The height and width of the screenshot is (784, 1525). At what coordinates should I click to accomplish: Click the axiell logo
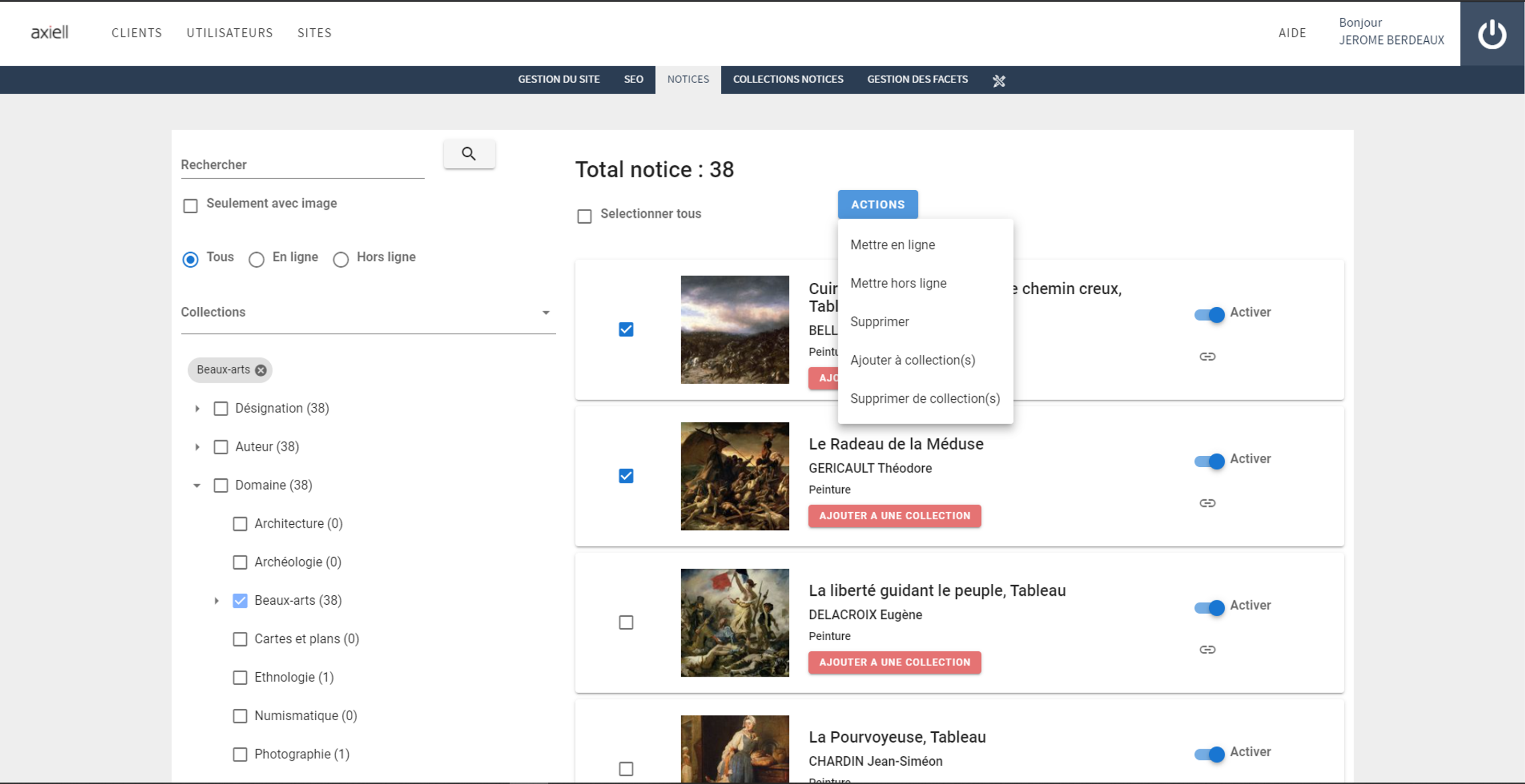pyautogui.click(x=50, y=32)
